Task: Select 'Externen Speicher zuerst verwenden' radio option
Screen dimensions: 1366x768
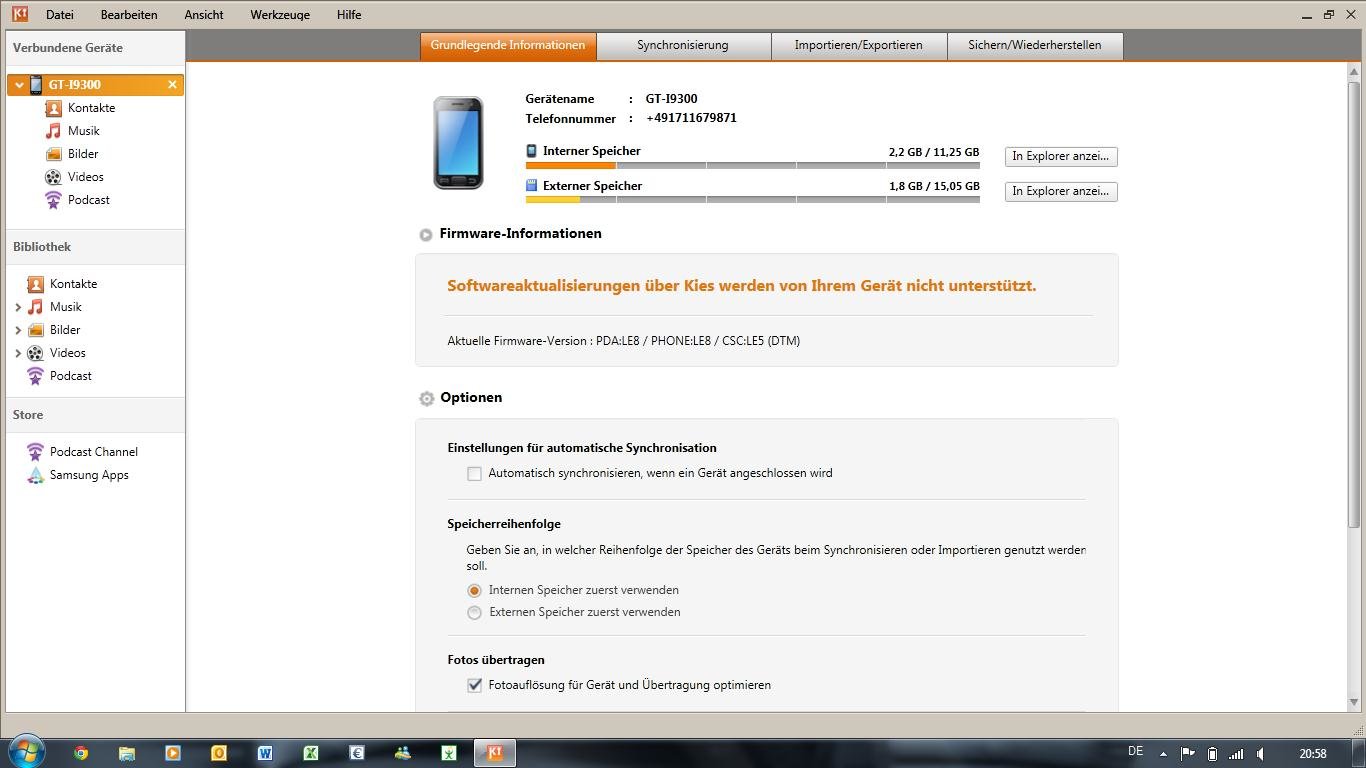Action: (x=475, y=612)
